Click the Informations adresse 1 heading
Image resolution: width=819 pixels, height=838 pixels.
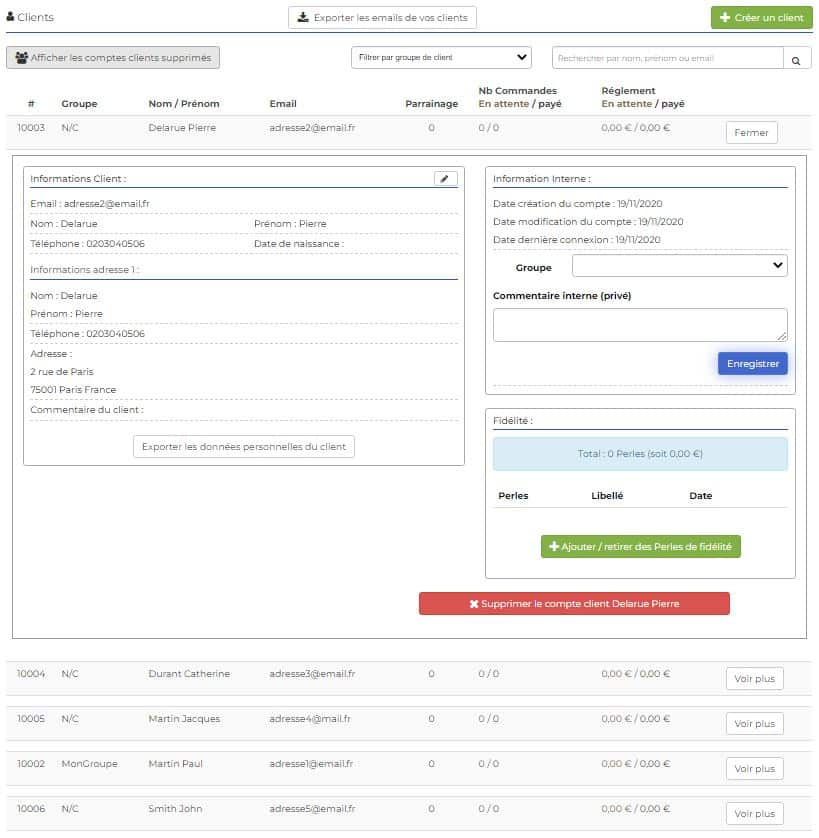[x=84, y=269]
